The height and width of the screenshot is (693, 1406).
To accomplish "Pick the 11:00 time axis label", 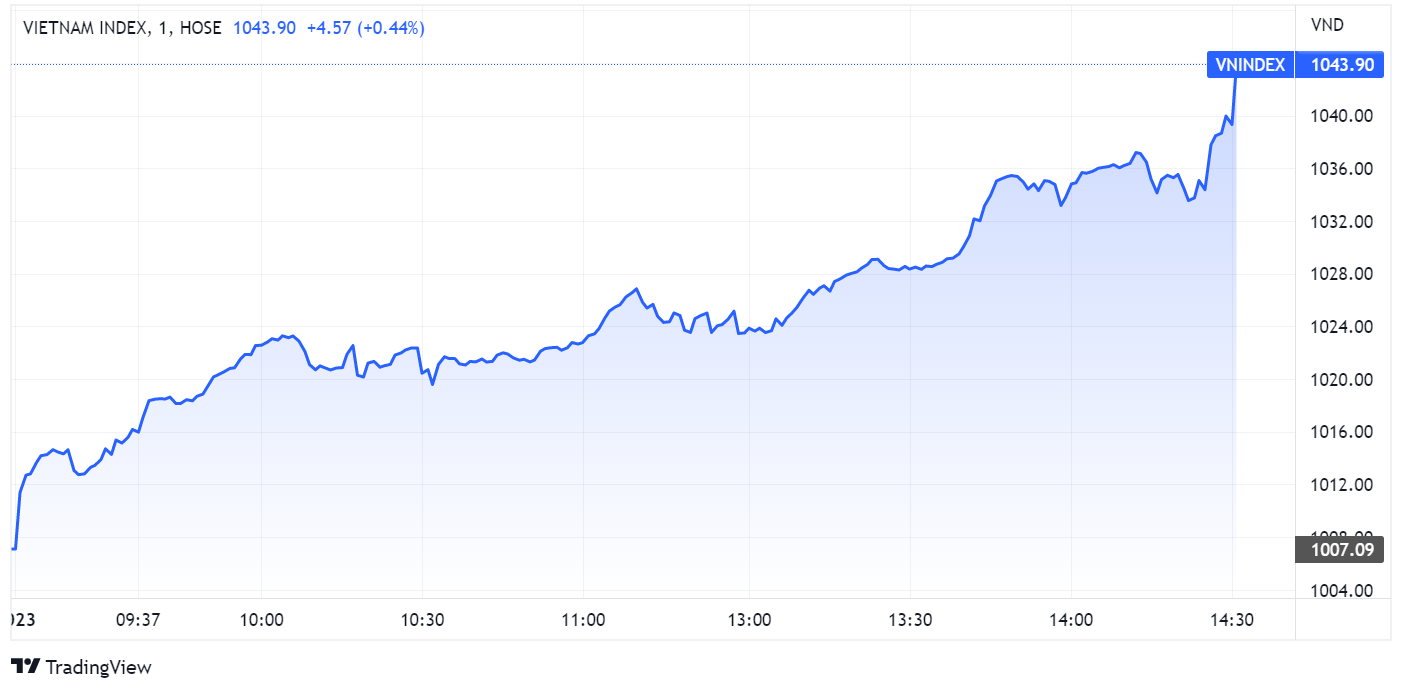I will (x=584, y=620).
